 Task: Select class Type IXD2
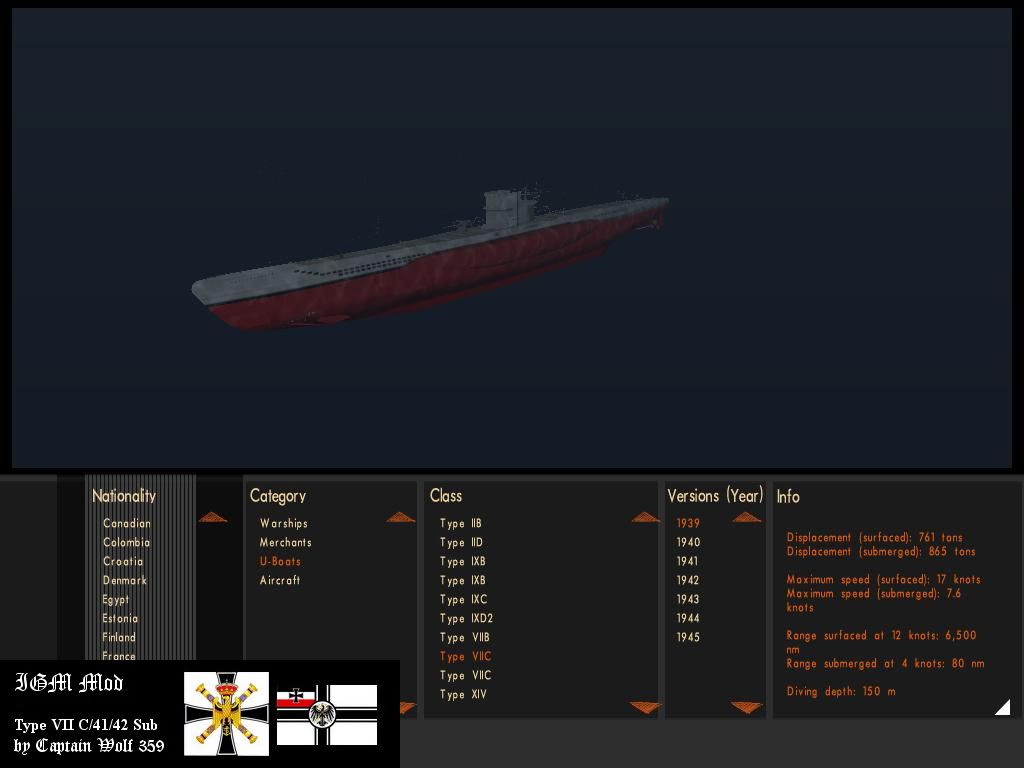(466, 618)
